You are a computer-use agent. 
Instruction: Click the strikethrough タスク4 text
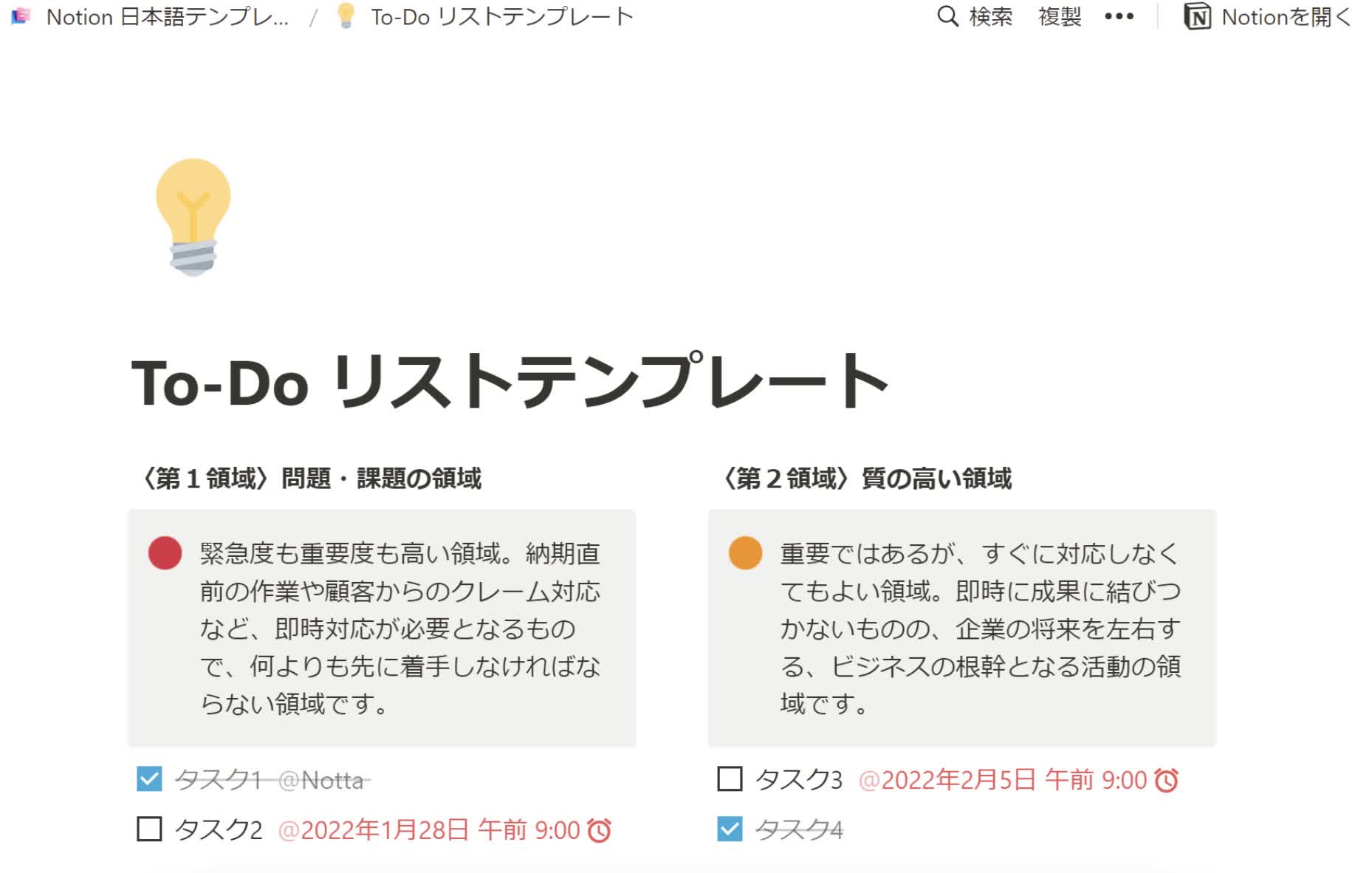[799, 830]
